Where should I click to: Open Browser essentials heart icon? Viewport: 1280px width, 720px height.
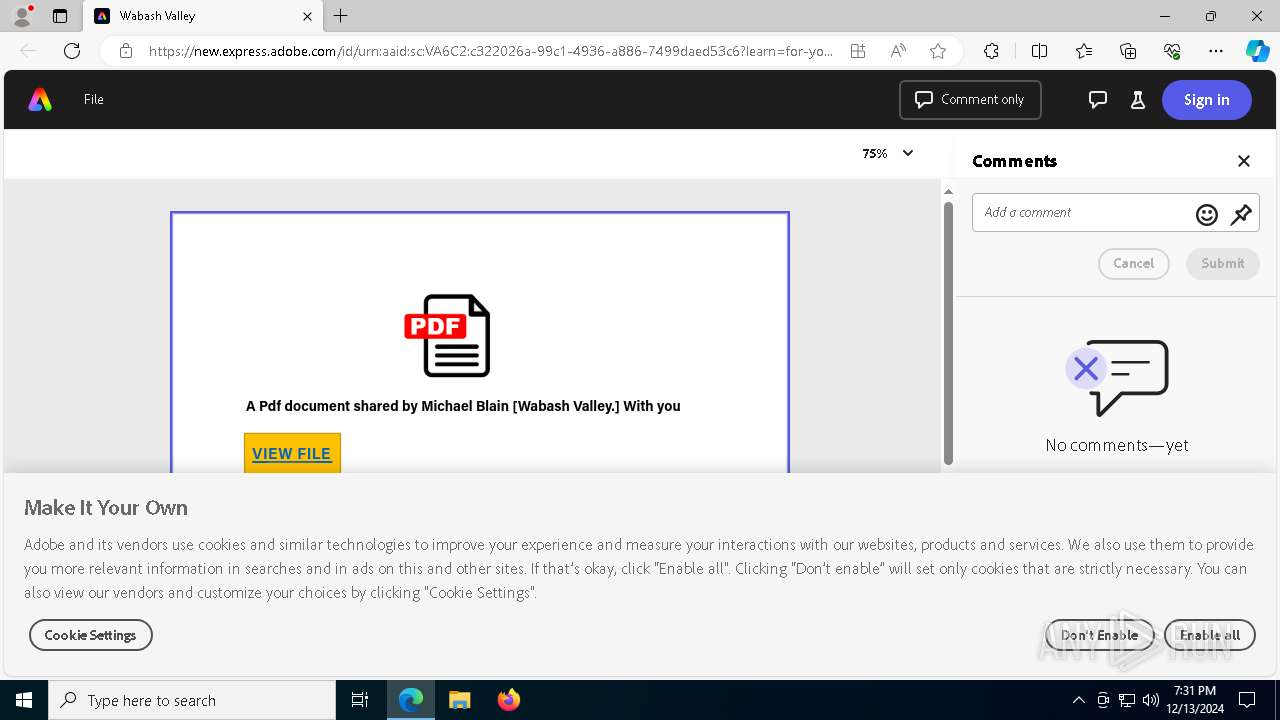pyautogui.click(x=1172, y=51)
